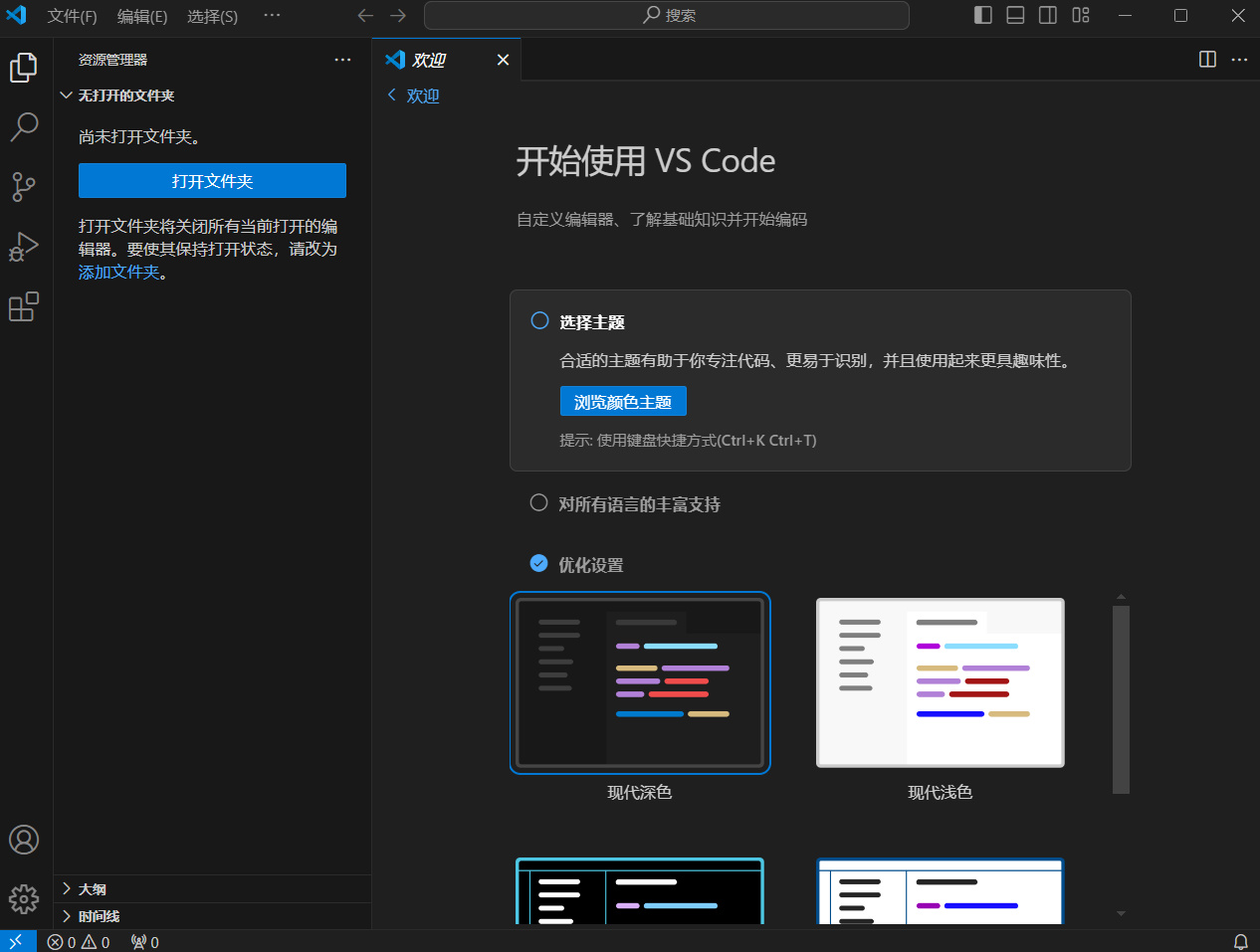This screenshot has height=952, width=1260.
Task: Open the Extensions view icon
Action: 24,306
